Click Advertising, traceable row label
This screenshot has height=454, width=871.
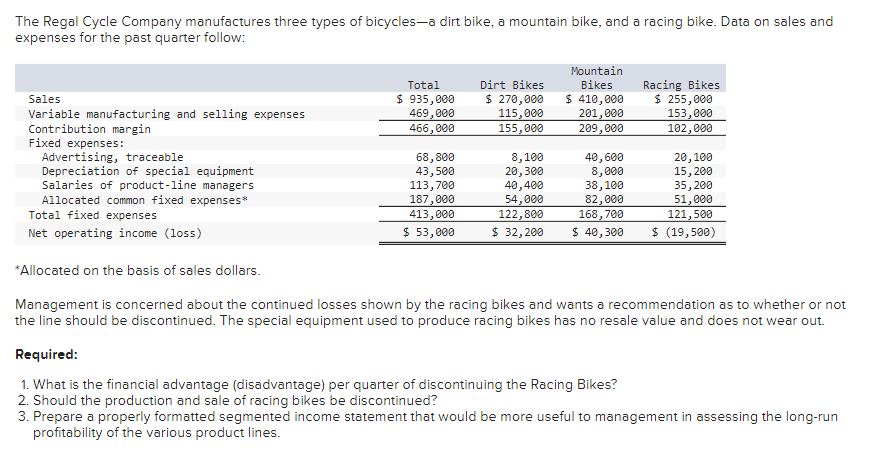tap(112, 157)
